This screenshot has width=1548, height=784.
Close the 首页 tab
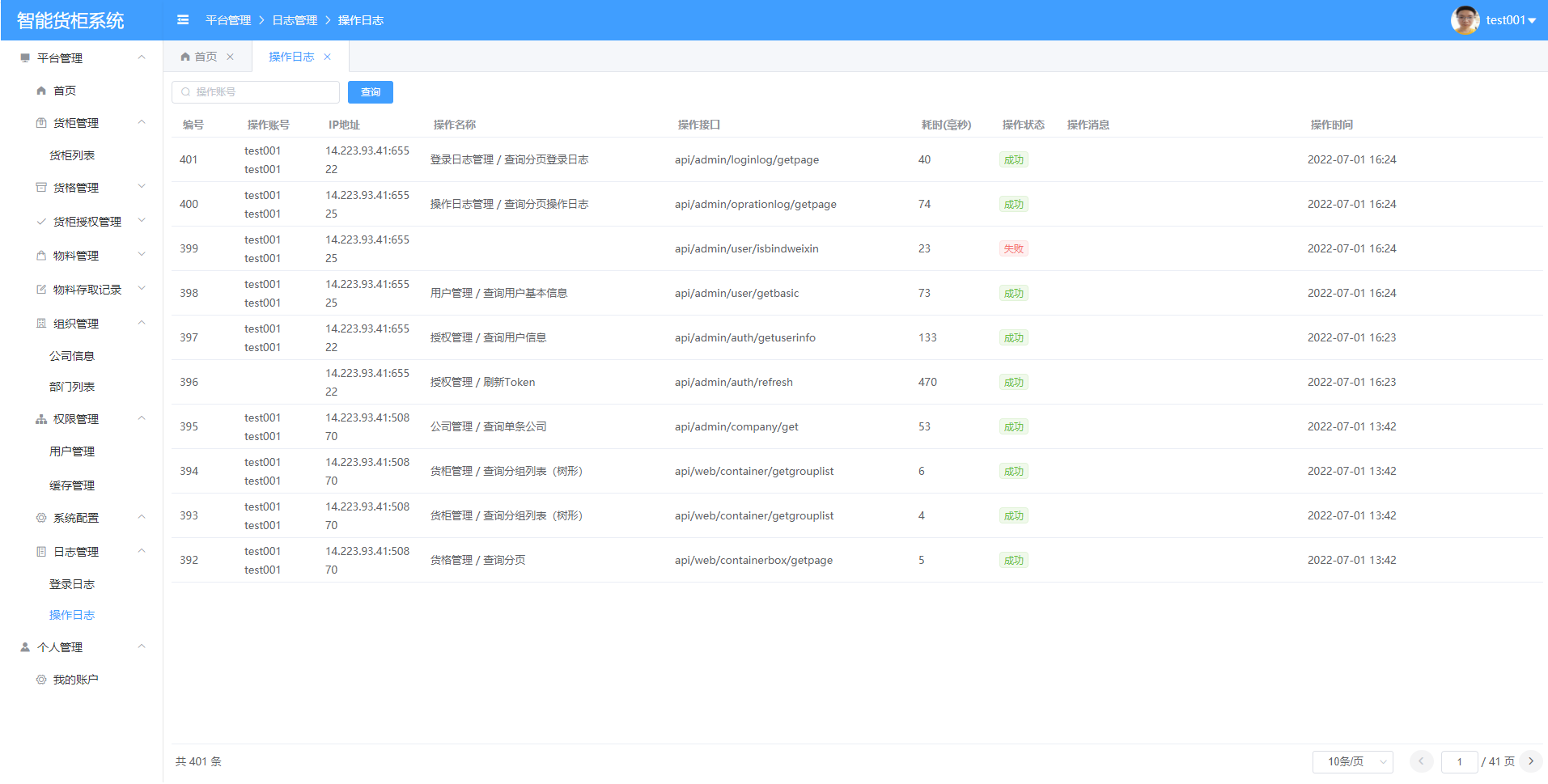tap(231, 57)
